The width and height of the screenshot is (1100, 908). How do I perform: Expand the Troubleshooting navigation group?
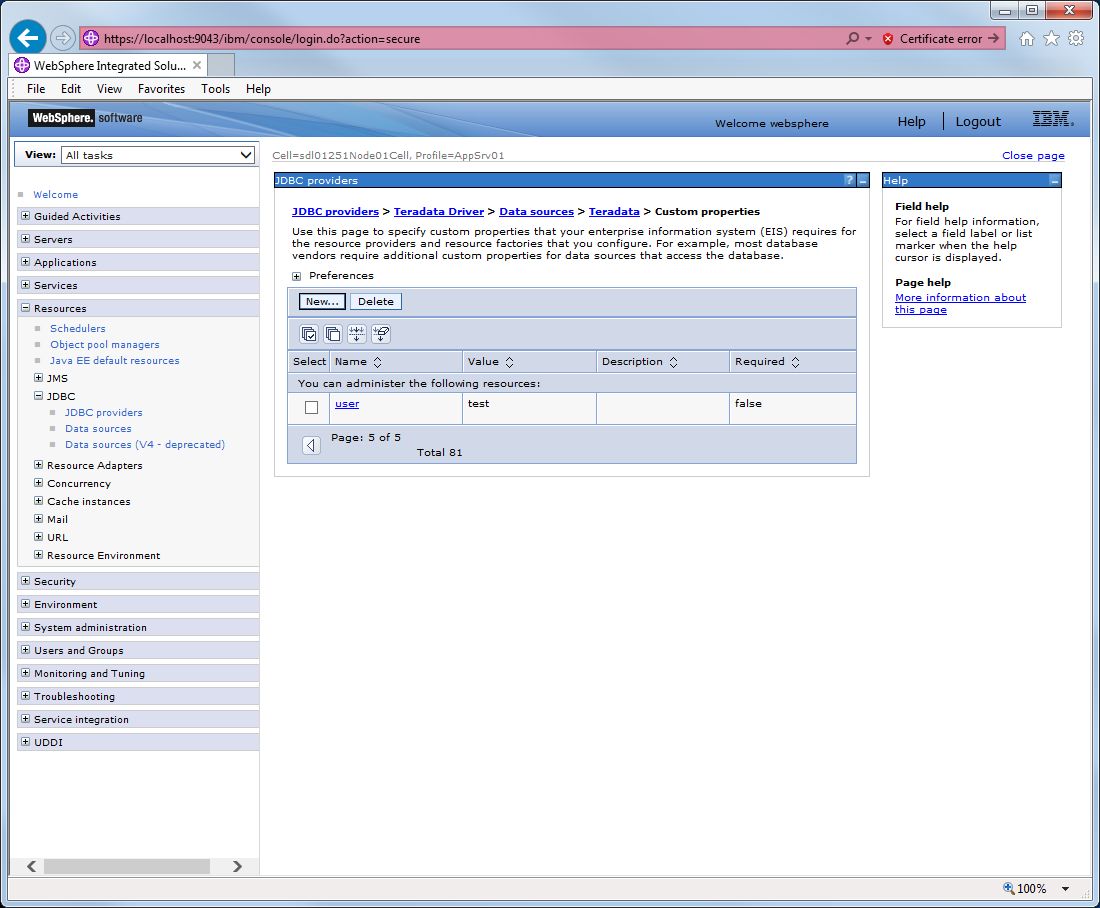[x=25, y=696]
